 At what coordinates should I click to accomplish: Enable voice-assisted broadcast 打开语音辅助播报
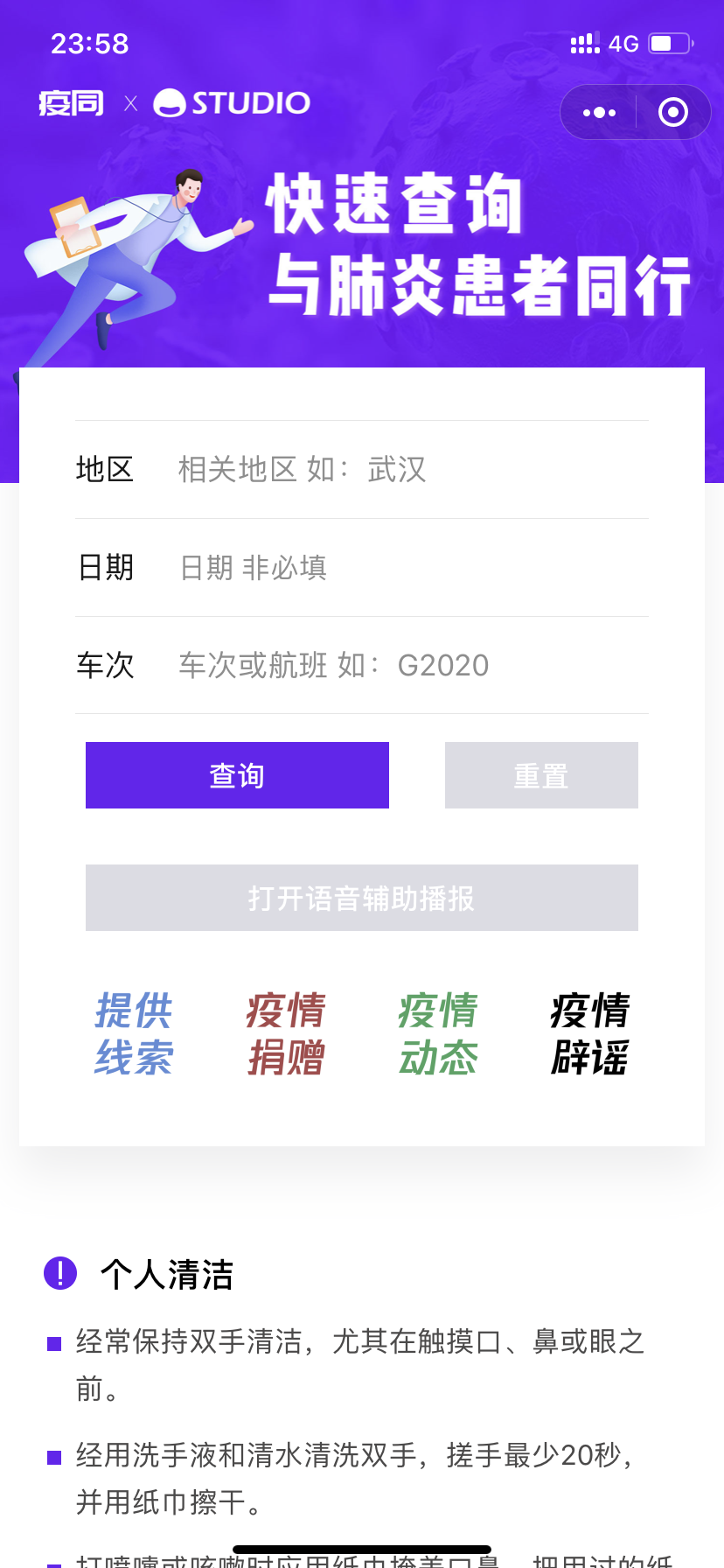[x=361, y=898]
